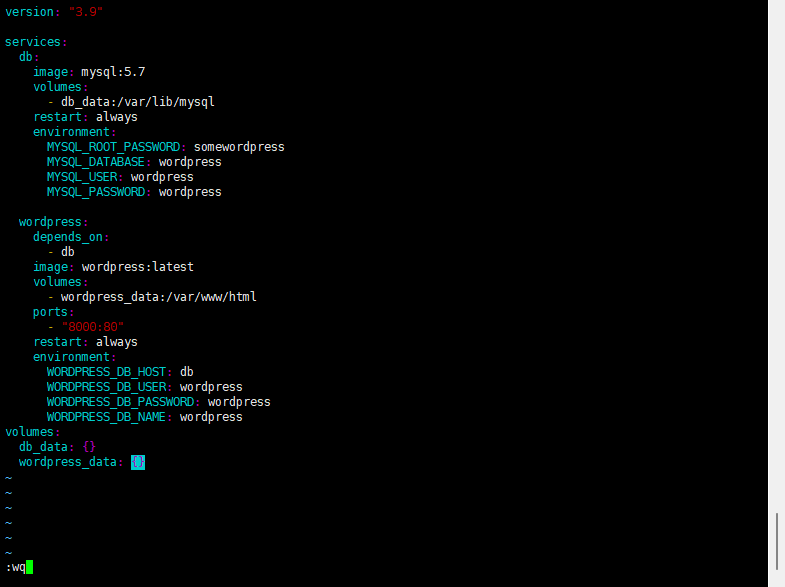Click the version string "3.9"

[86, 12]
